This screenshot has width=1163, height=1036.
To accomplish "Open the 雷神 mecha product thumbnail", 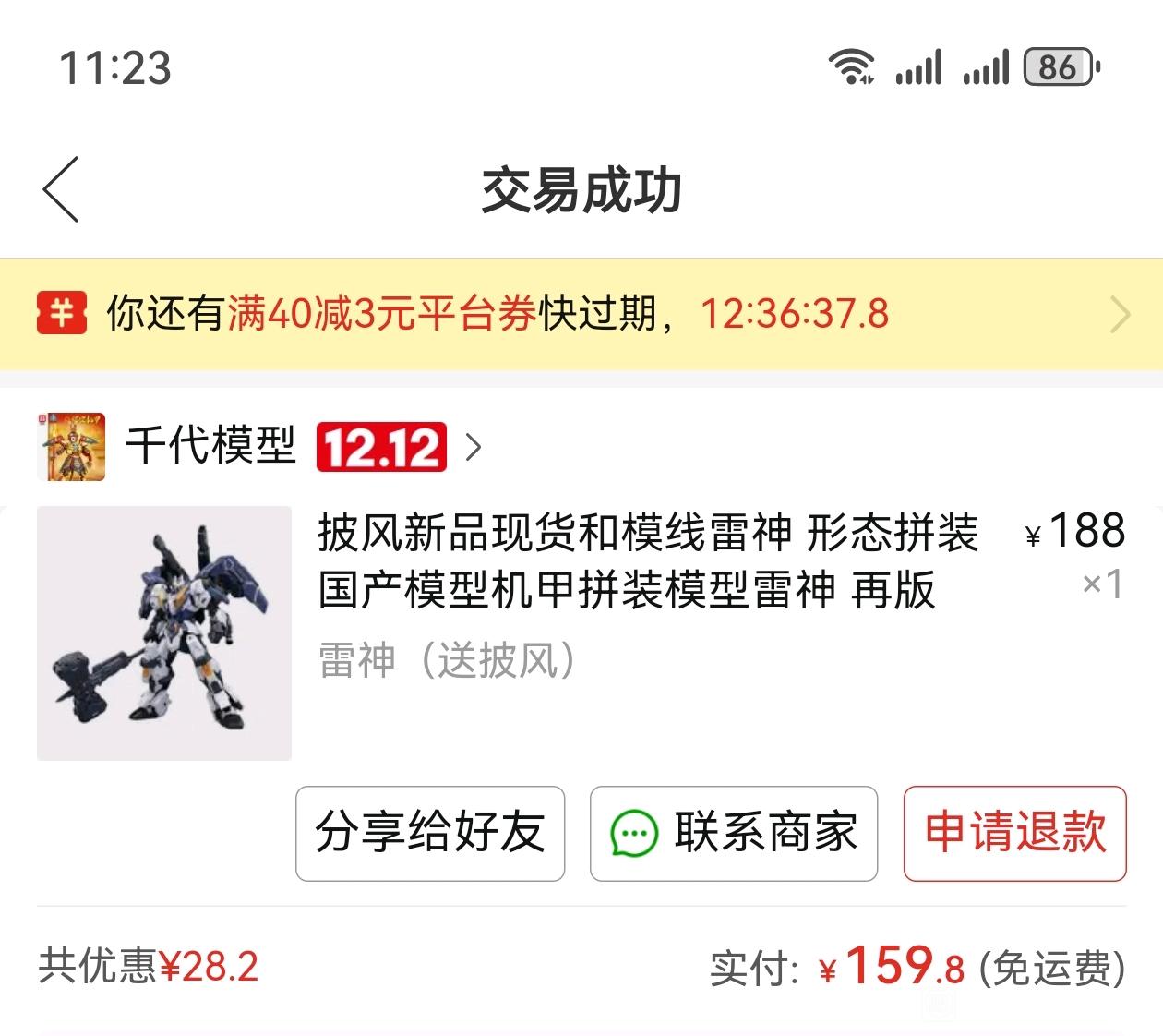I will coord(164,633).
